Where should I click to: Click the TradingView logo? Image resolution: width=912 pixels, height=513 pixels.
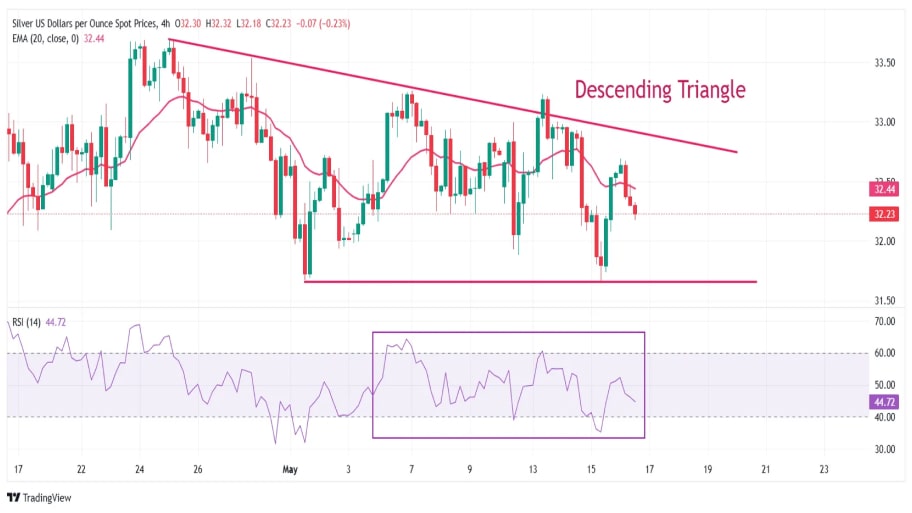39,497
